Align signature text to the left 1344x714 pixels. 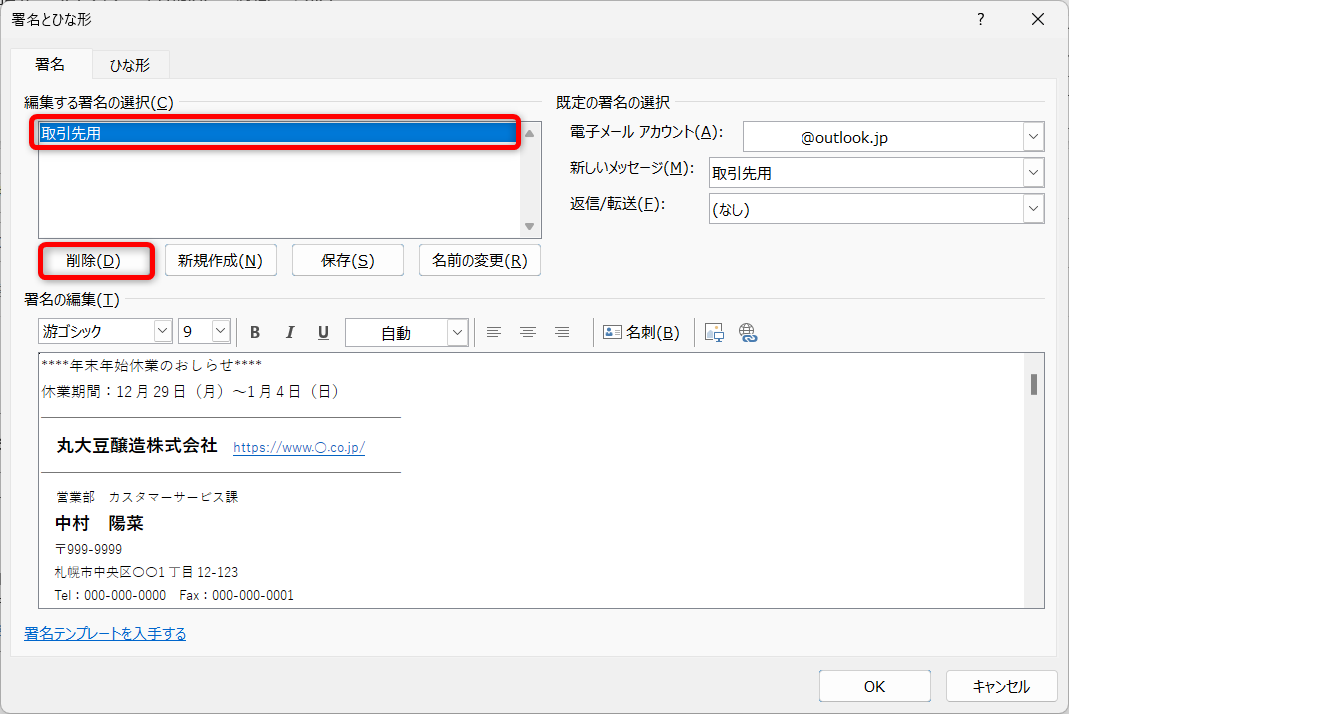[493, 333]
